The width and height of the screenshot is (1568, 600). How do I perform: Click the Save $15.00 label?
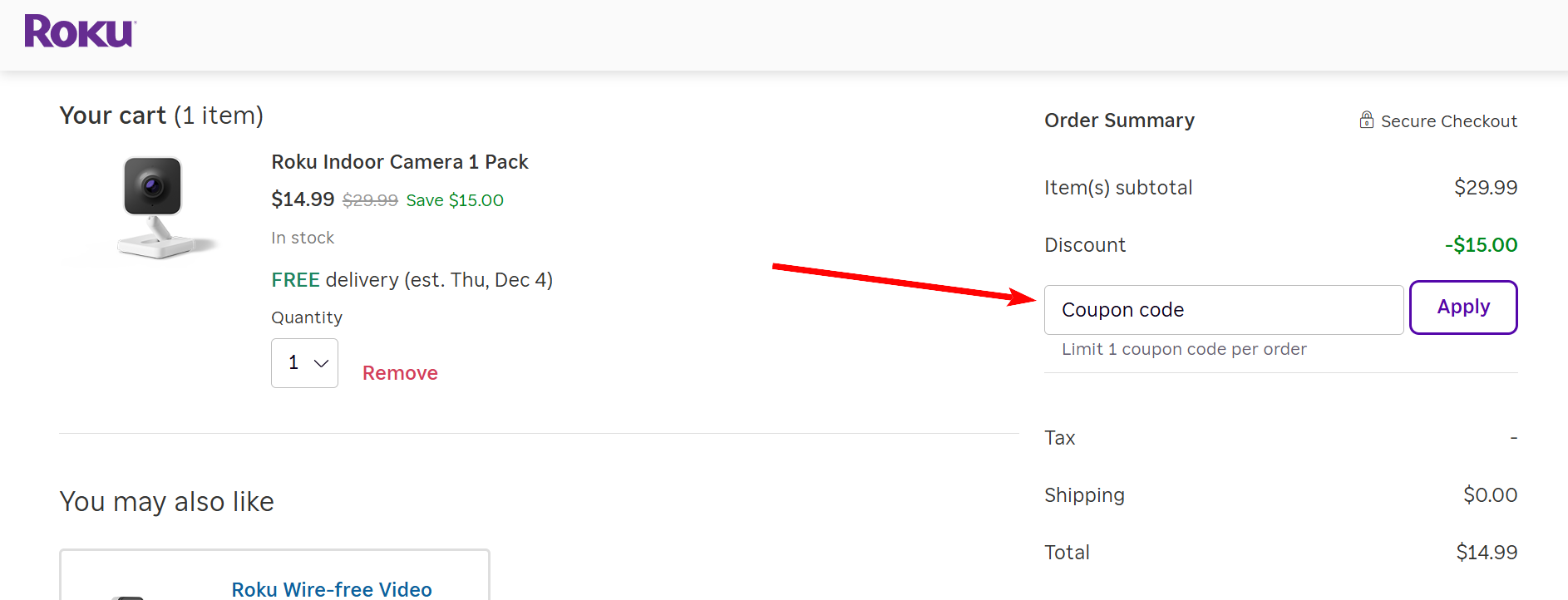coord(454,199)
